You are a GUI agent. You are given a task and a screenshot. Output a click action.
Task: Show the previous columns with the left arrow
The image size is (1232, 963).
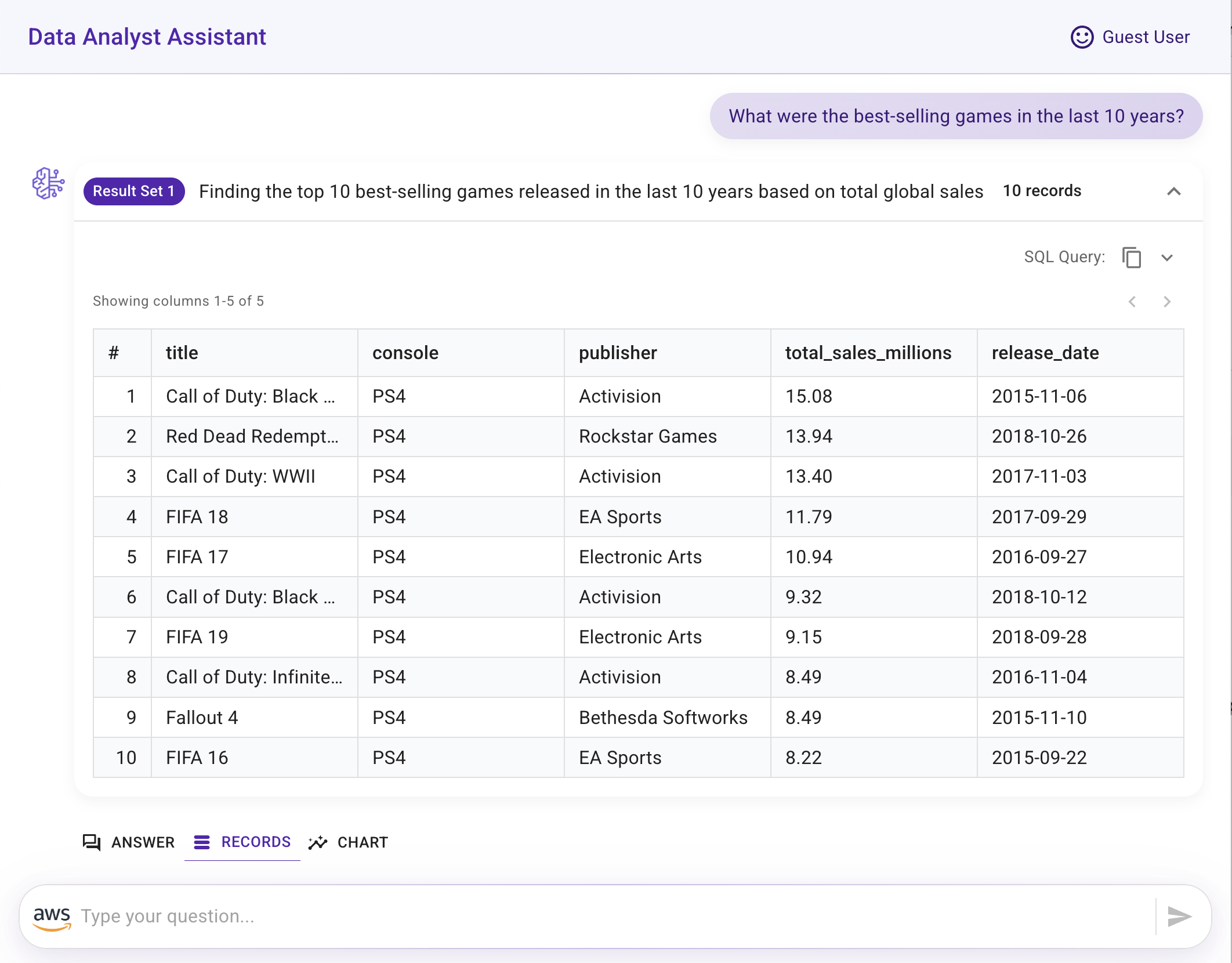click(1132, 302)
